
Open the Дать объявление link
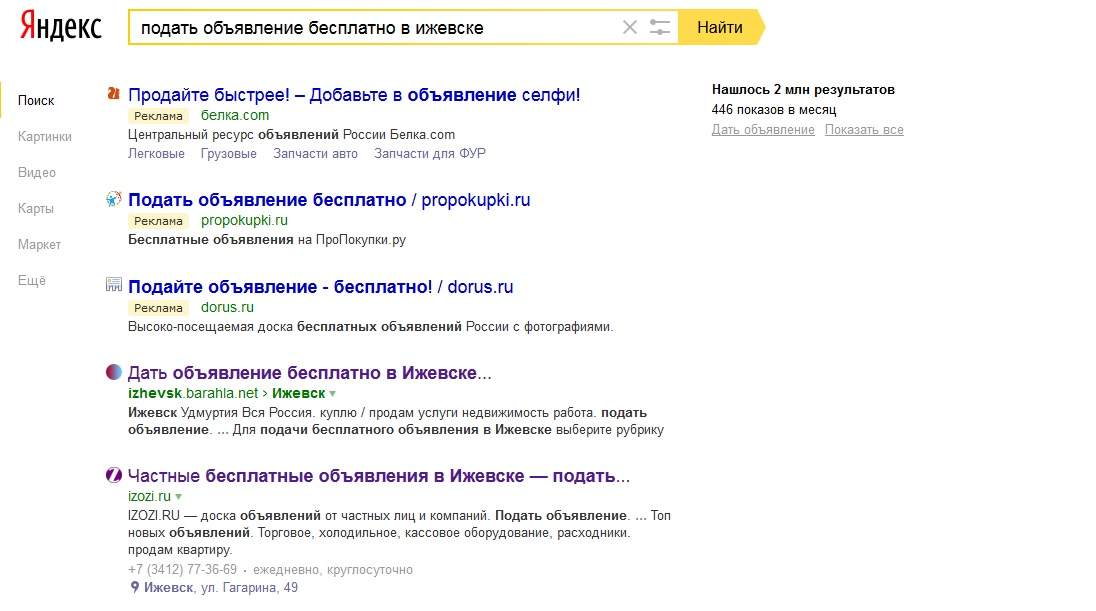(x=763, y=129)
